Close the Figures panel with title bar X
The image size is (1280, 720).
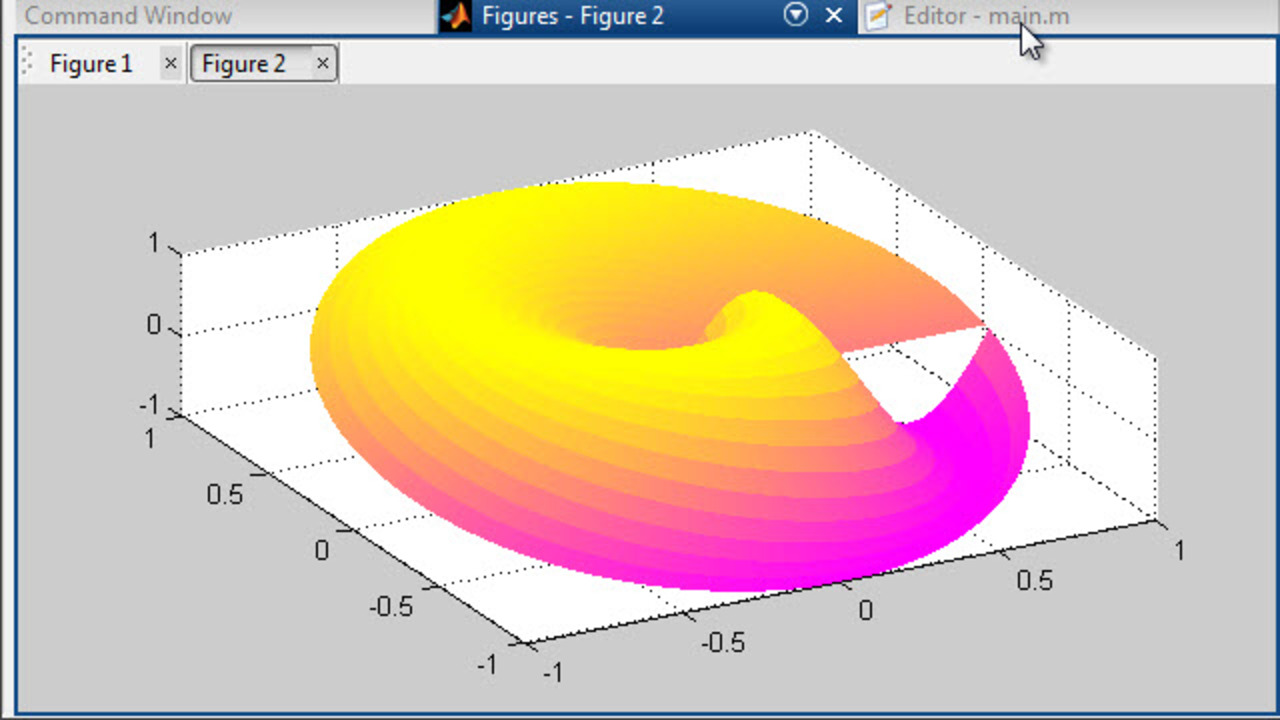point(833,15)
